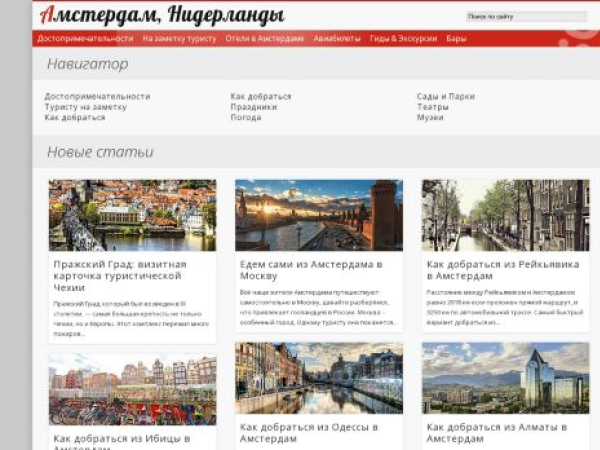The height and width of the screenshot is (450, 600).
Task: Click the Туристу на заметку navigator link
Action: 85,107
